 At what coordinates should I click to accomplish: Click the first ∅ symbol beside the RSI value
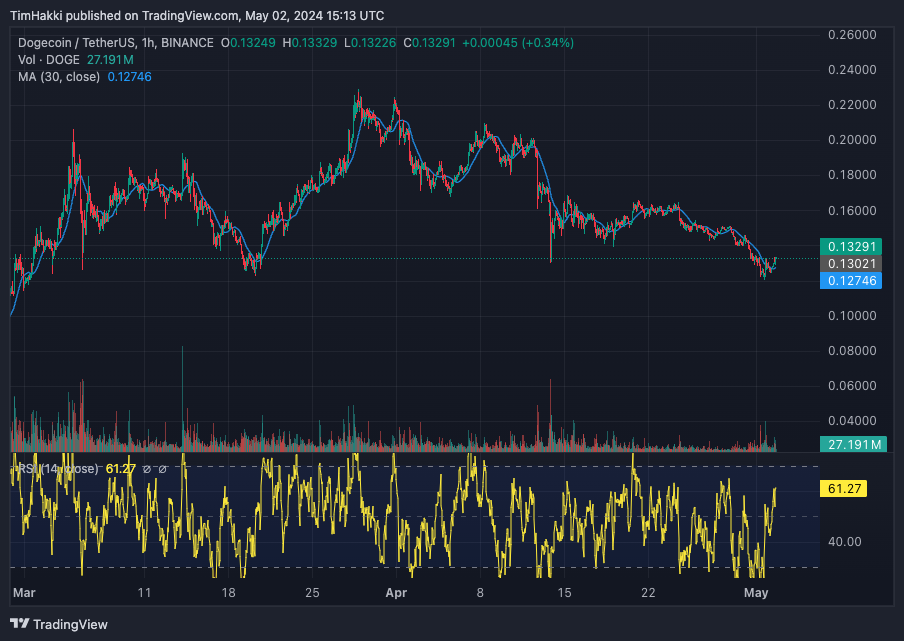[x=146, y=469]
